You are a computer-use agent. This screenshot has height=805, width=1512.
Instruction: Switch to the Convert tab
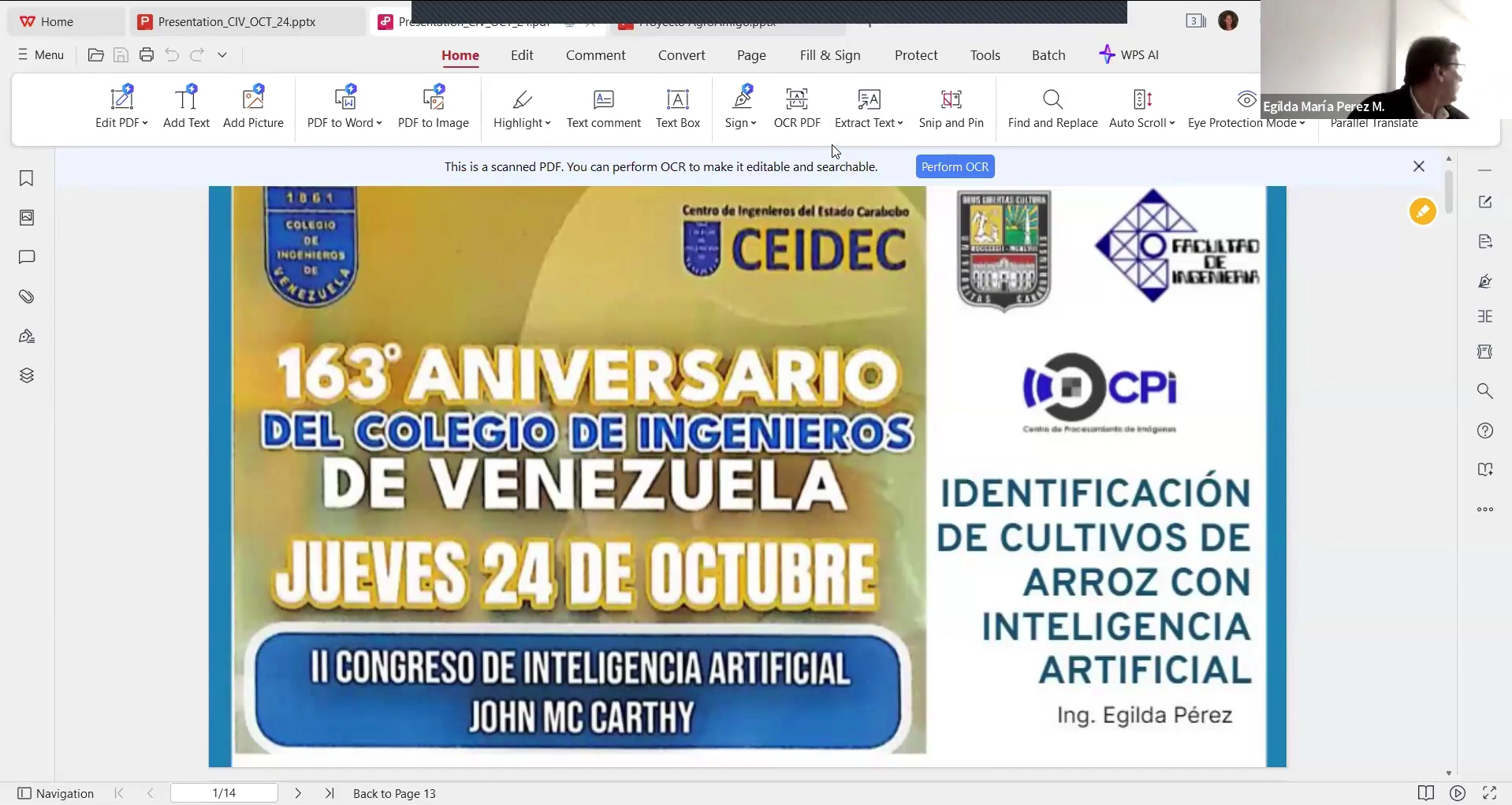pyautogui.click(x=681, y=55)
